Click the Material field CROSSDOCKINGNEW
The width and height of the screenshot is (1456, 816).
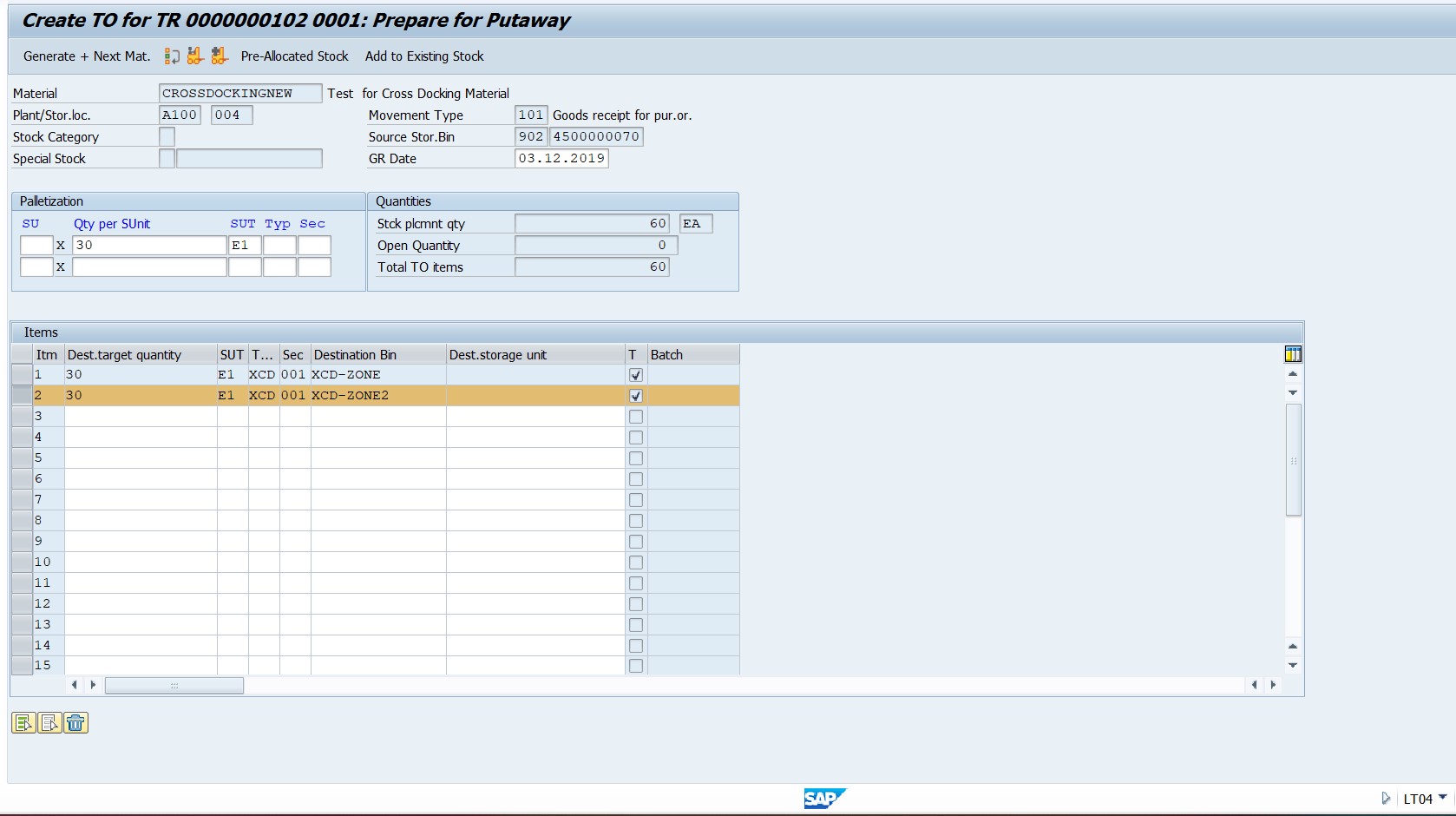240,94
